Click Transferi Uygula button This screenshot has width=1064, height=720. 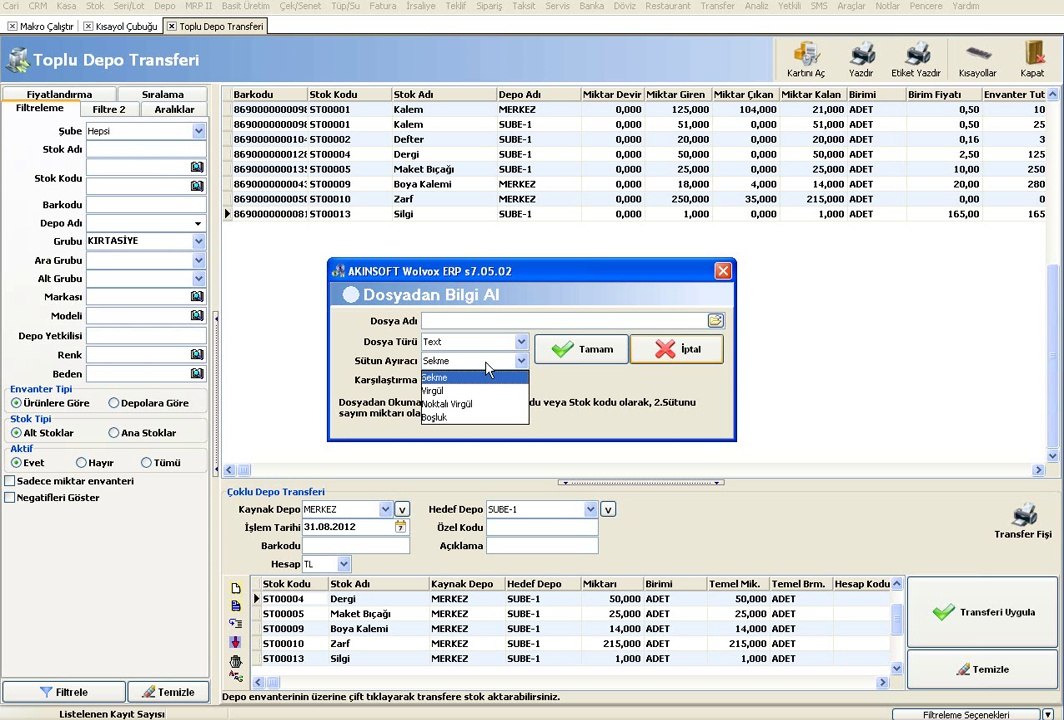click(983, 612)
